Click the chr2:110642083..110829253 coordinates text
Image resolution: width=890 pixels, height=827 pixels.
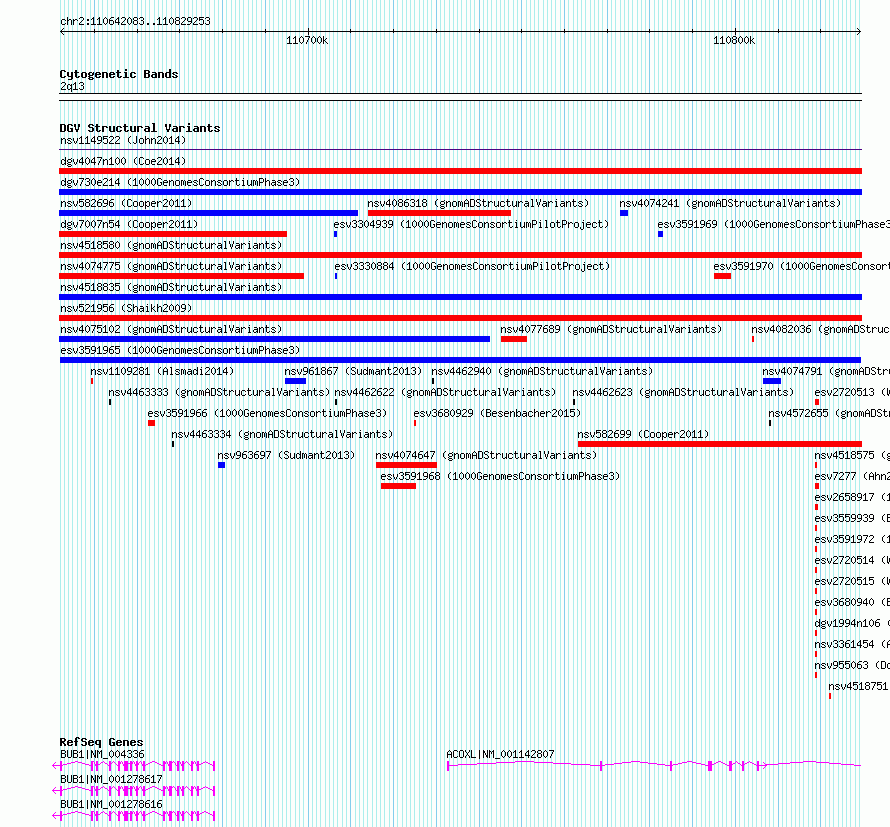tap(135, 21)
